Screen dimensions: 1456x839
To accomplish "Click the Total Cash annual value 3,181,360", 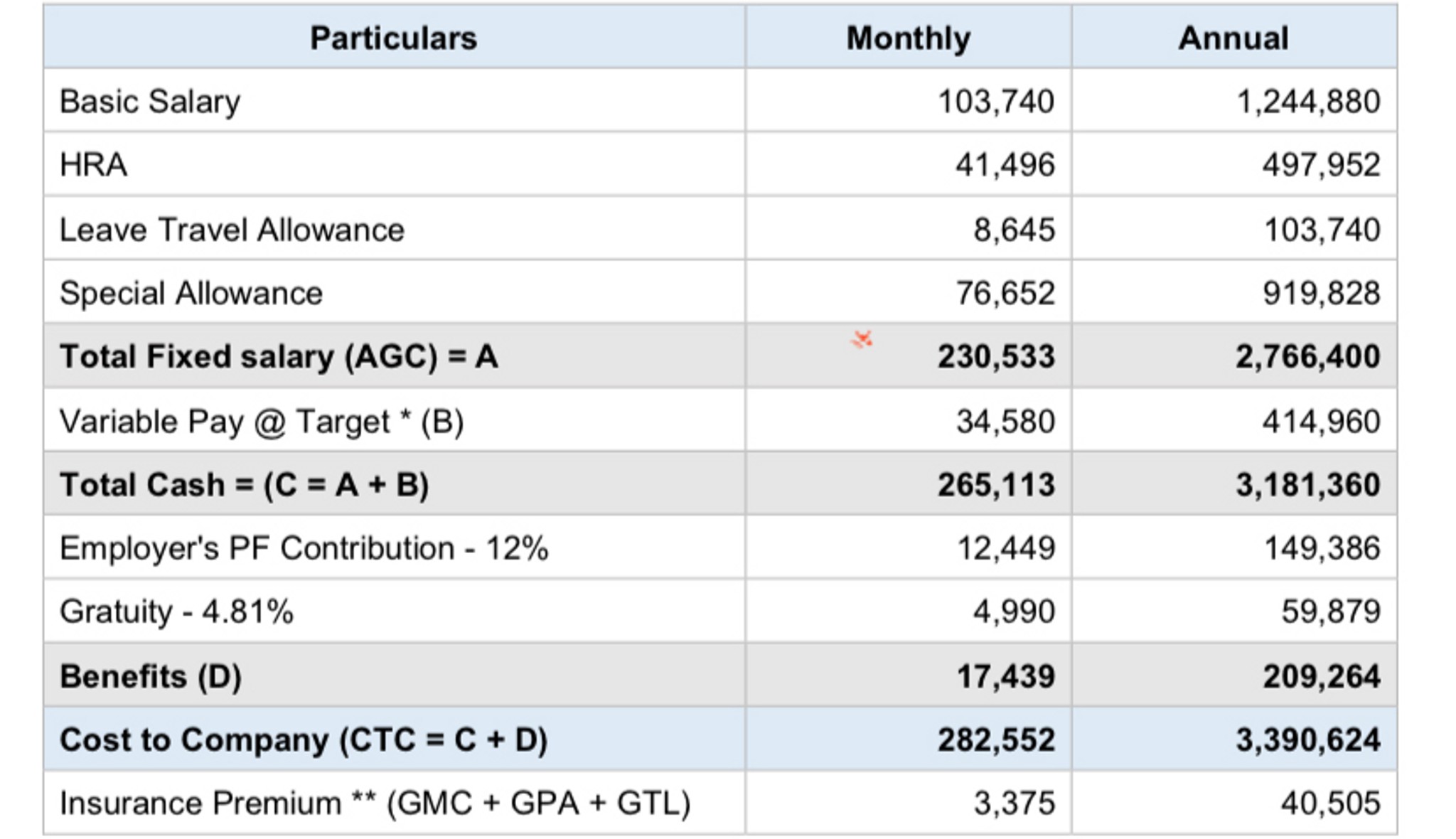I will (1308, 485).
